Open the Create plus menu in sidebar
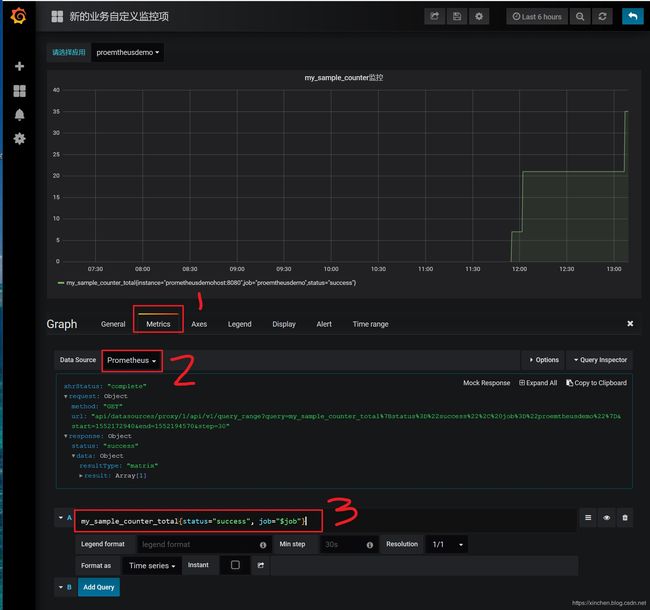The image size is (650, 610). [19, 66]
